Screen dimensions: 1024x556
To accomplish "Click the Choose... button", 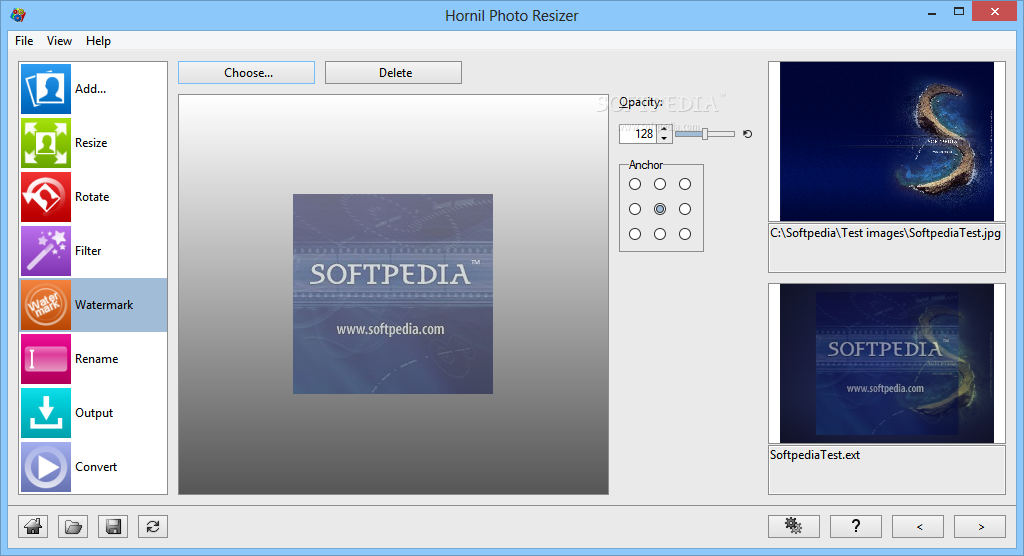I will [246, 73].
